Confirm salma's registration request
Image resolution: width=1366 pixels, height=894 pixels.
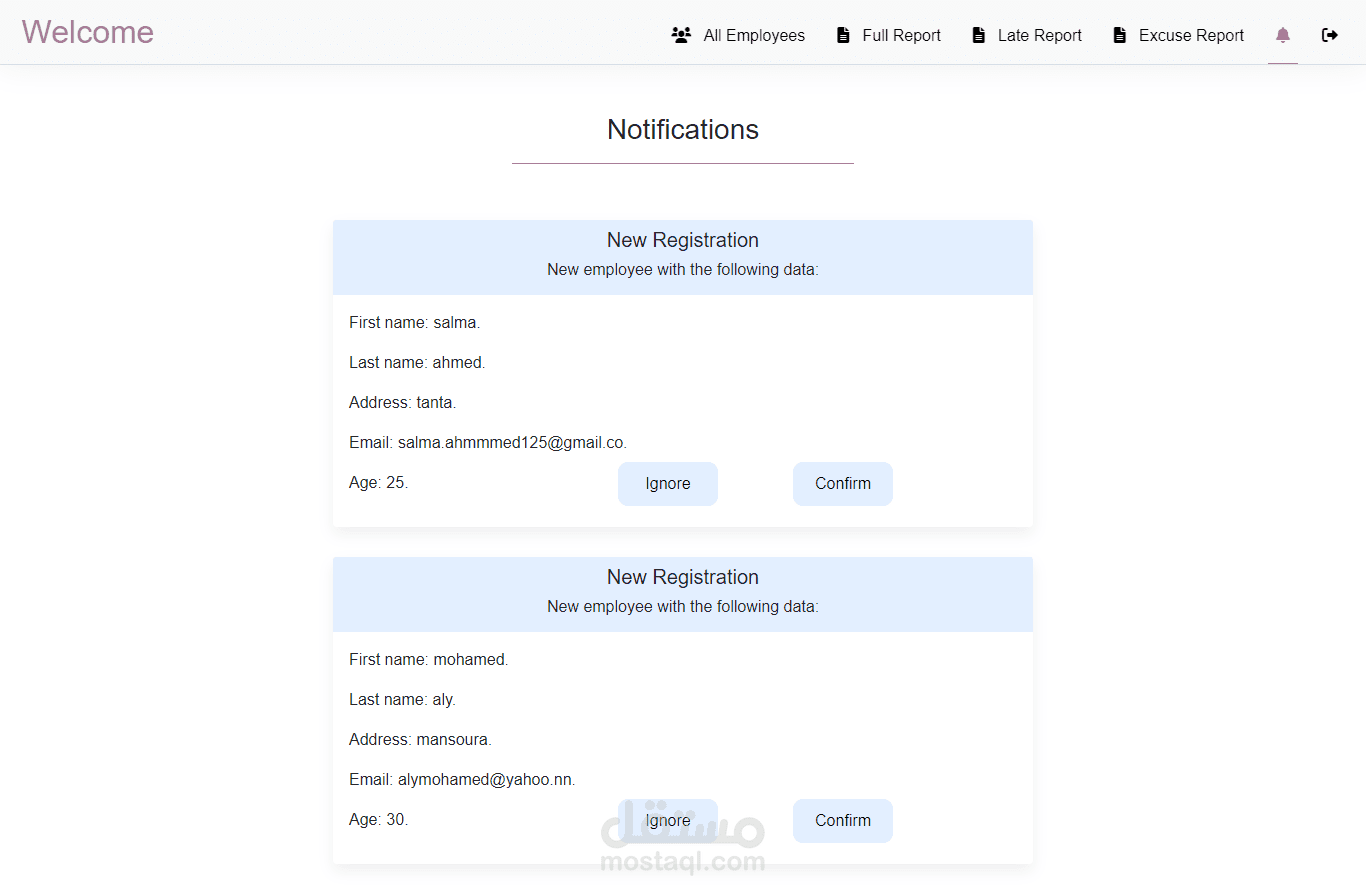pyautogui.click(x=842, y=484)
